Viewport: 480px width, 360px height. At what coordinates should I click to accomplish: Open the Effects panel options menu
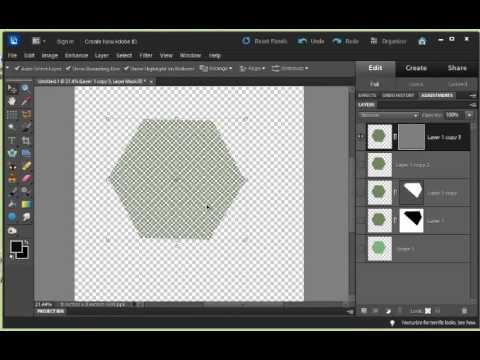tap(473, 95)
